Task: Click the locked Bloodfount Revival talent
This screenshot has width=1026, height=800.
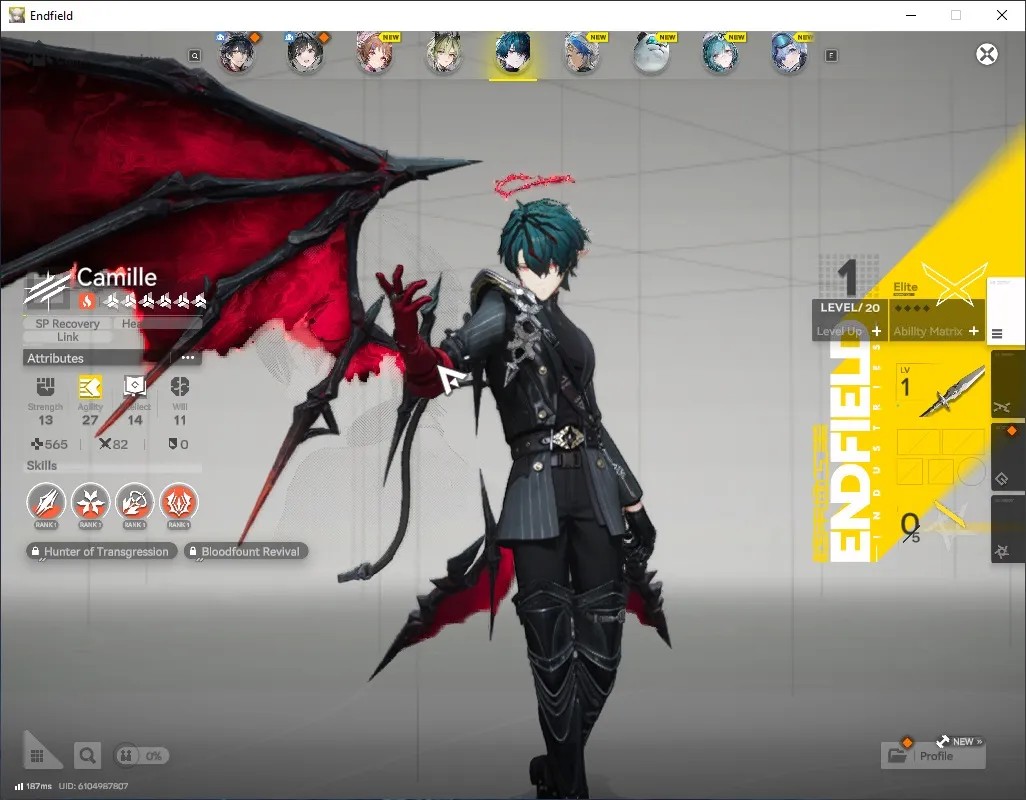Action: pyautogui.click(x=246, y=551)
